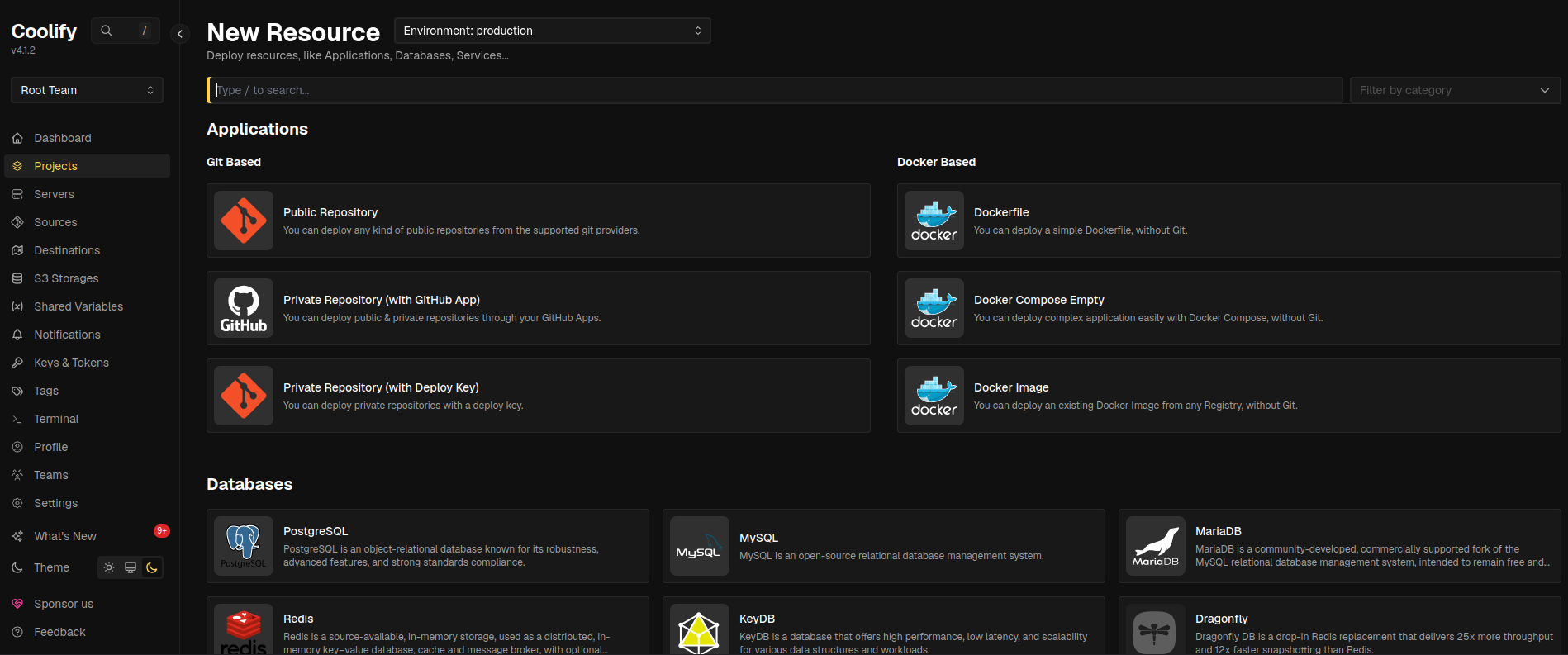Image resolution: width=1568 pixels, height=655 pixels.
Task: Click the version label v4.1.2
Action: point(23,50)
